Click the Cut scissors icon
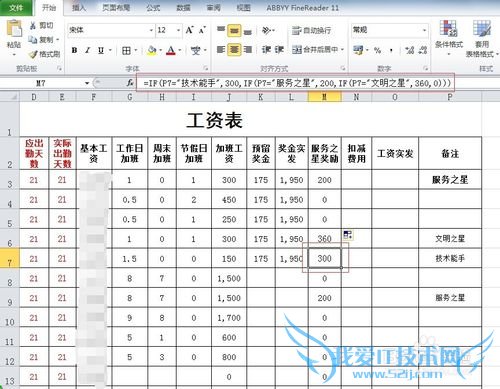 (33, 25)
